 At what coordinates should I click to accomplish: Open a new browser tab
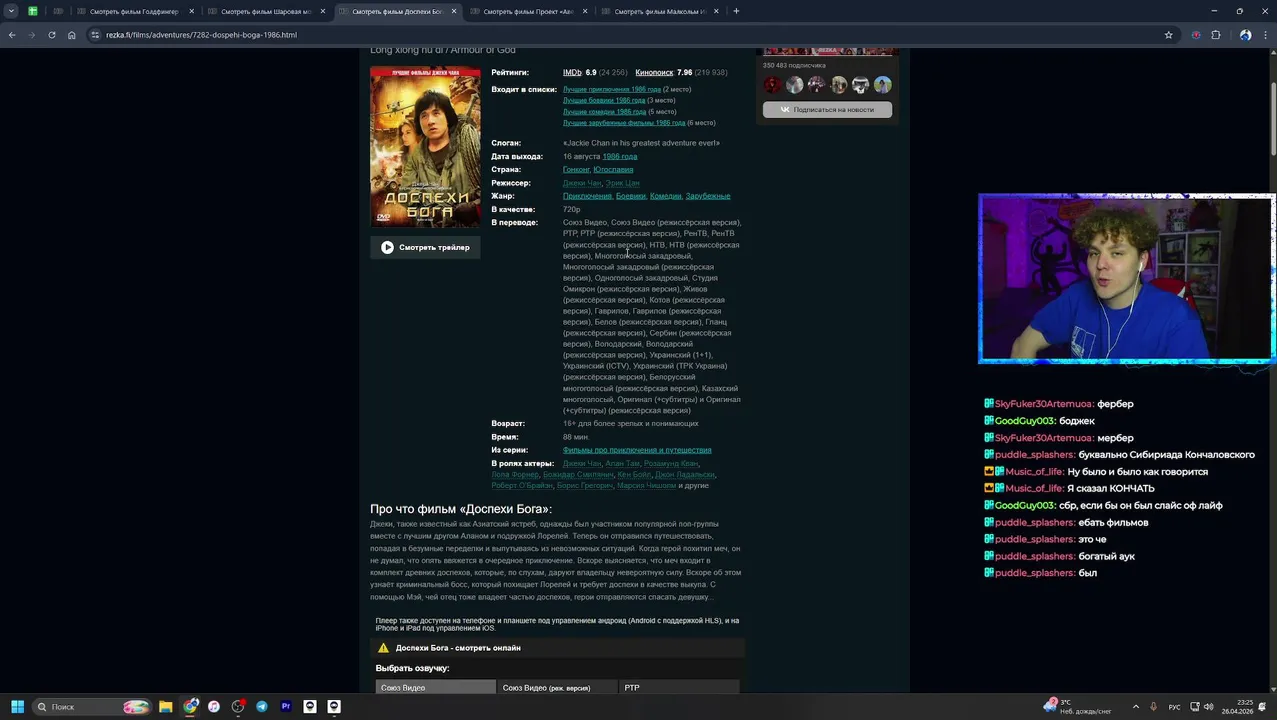pyautogui.click(x=736, y=11)
